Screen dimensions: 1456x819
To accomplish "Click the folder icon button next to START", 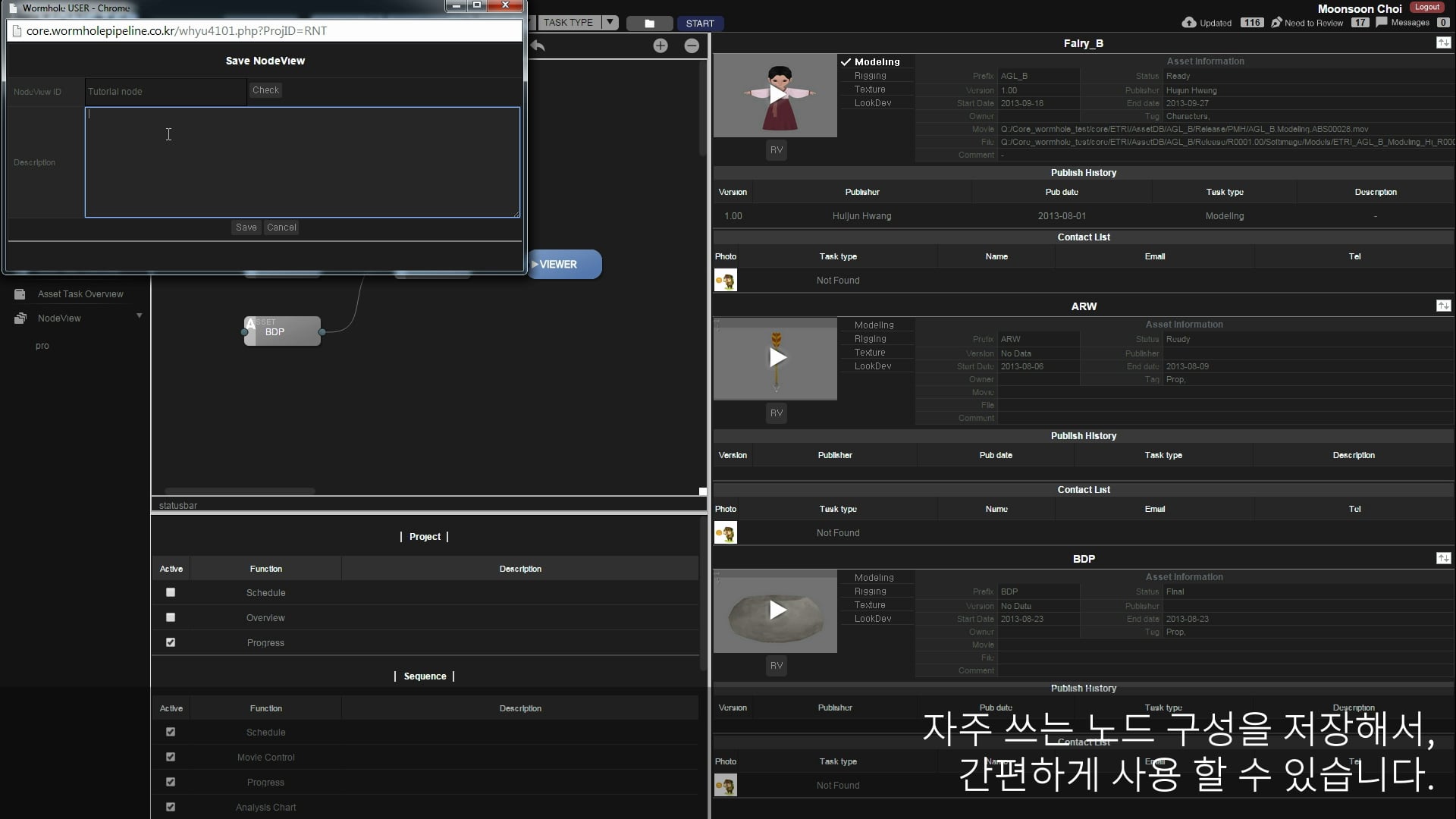I will pyautogui.click(x=650, y=24).
